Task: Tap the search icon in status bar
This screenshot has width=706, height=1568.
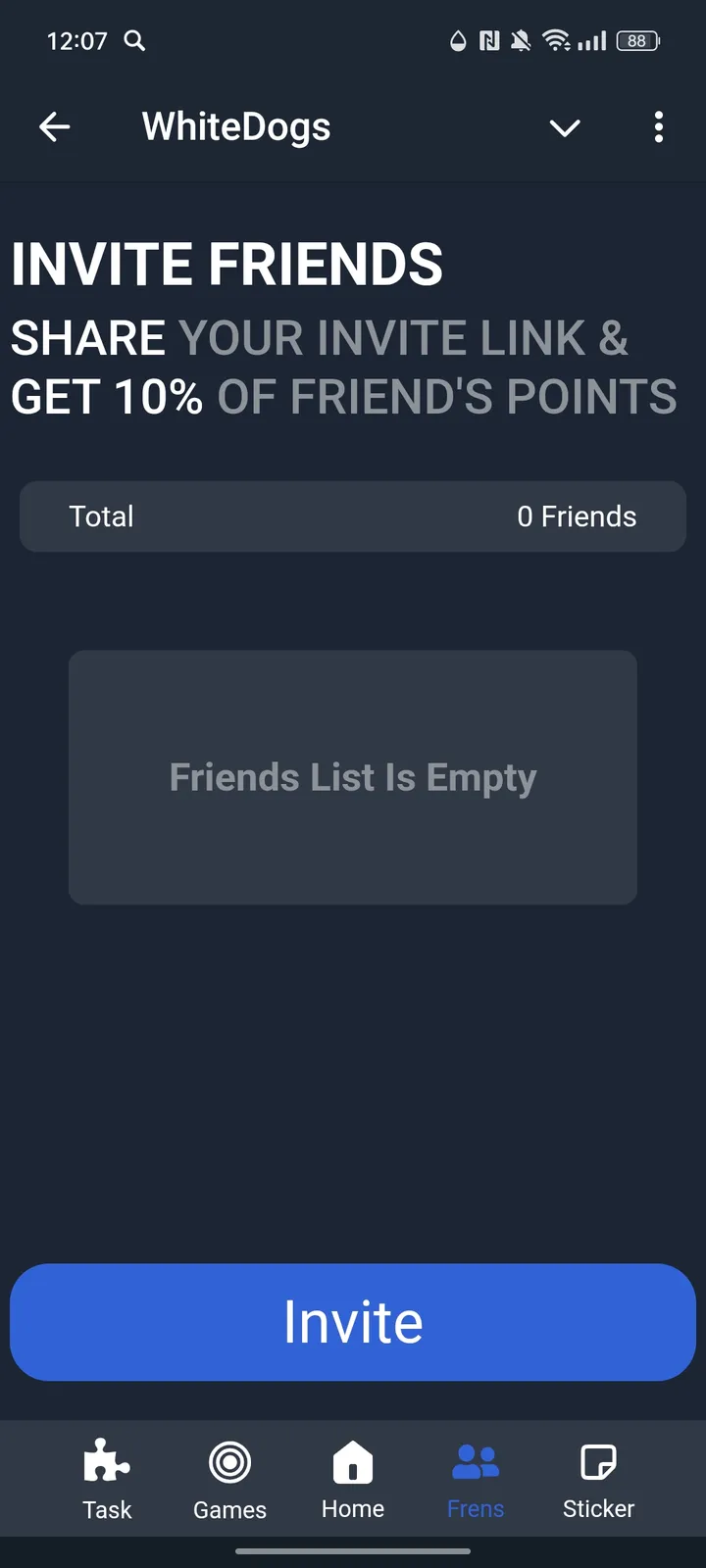Action: (134, 40)
